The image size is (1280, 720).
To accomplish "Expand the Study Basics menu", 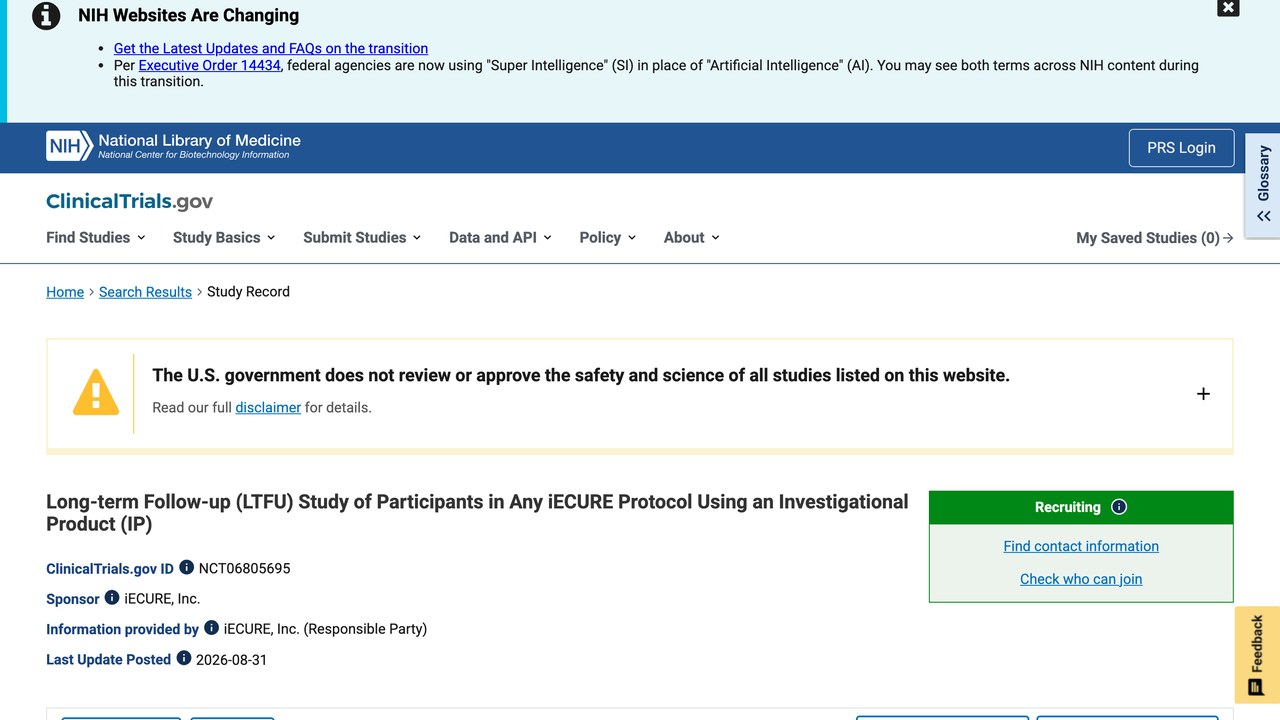I will pos(224,237).
